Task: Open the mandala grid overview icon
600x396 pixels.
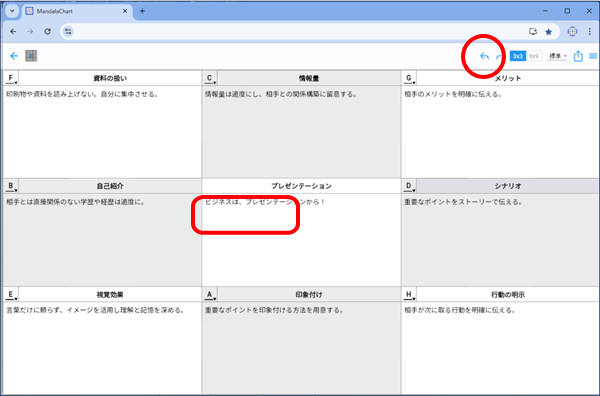Action: coord(31,56)
